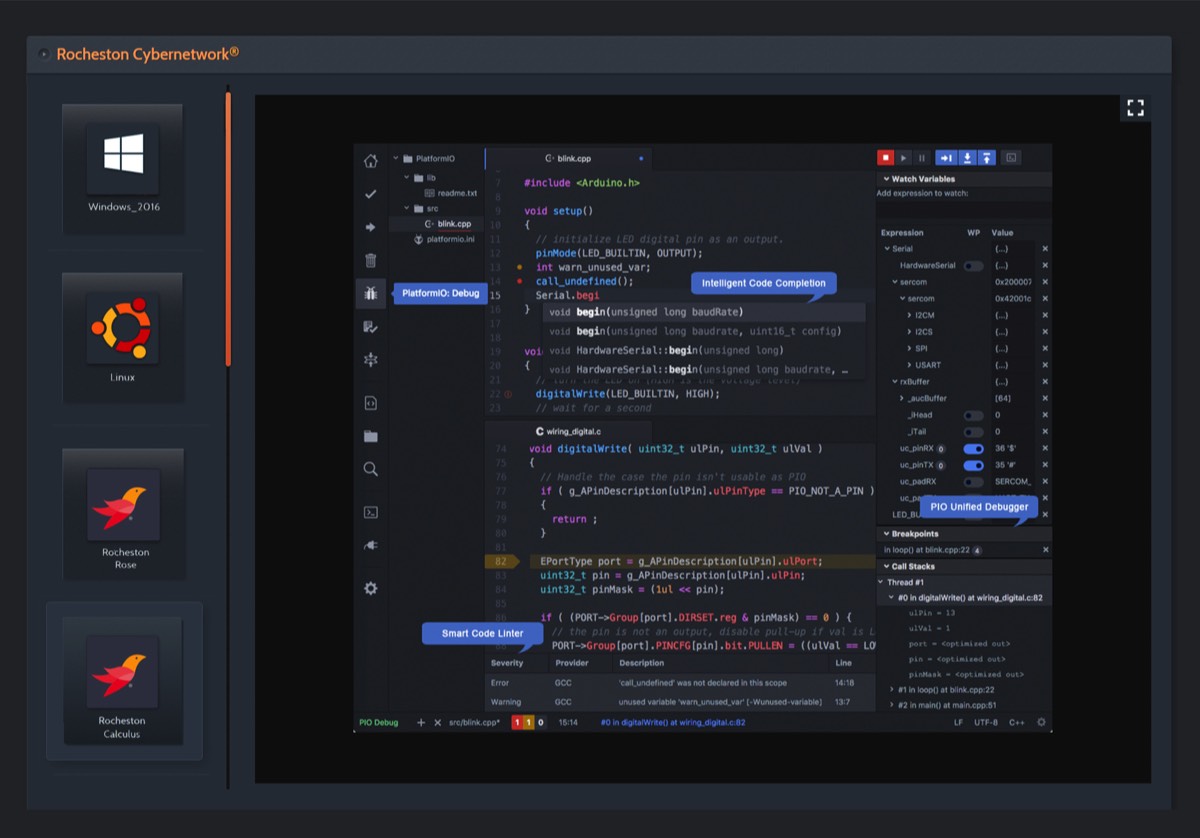Screen dimensions: 1200x838
Task: Open the terminal icon in sidebar
Action: click(x=370, y=512)
